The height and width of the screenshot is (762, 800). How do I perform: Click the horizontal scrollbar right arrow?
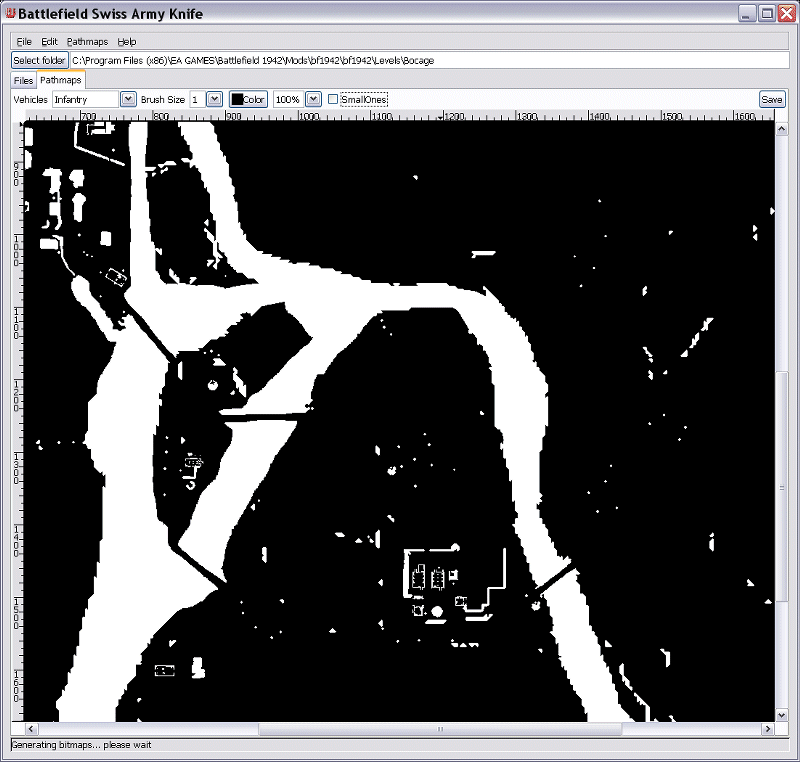click(x=768, y=729)
